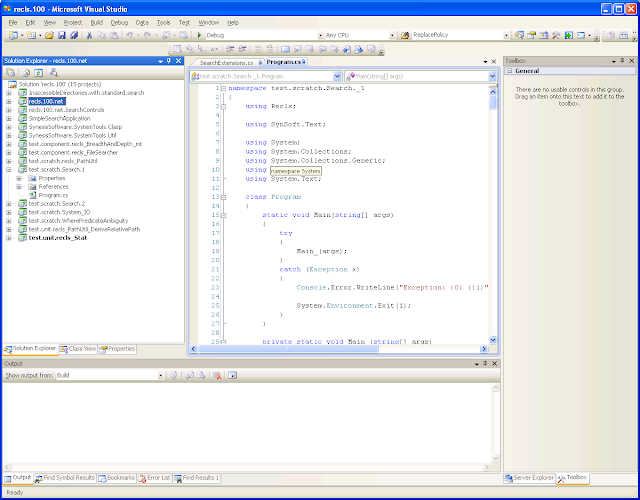Open the ReplacePolicy find combo box

tap(506, 36)
